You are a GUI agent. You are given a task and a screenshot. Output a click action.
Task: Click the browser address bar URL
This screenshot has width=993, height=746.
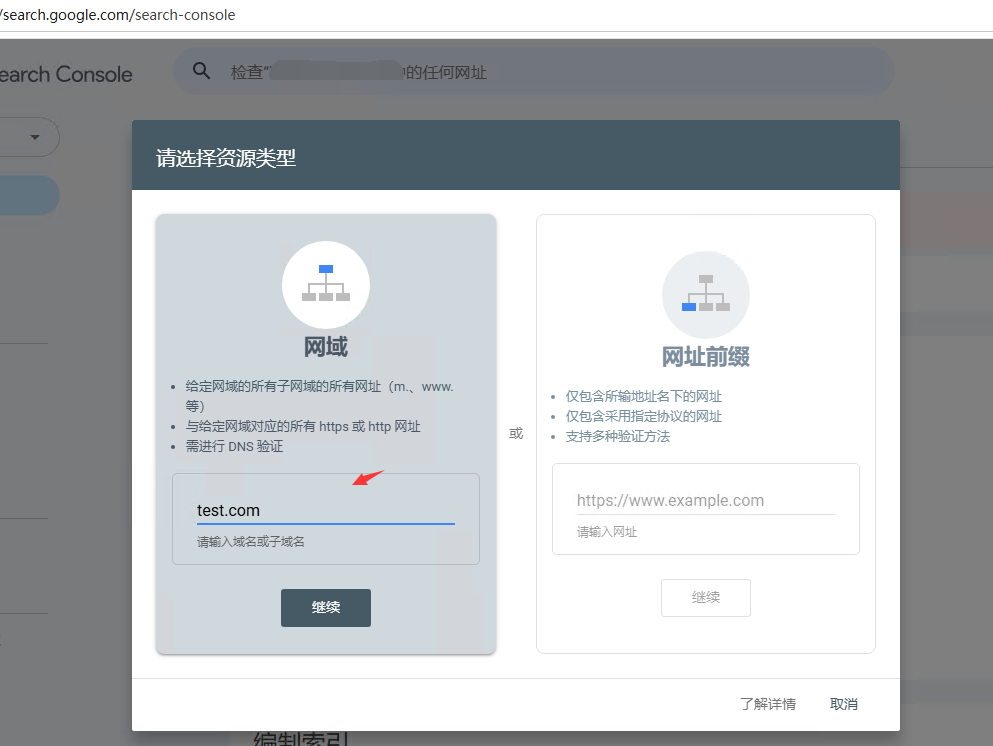120,15
